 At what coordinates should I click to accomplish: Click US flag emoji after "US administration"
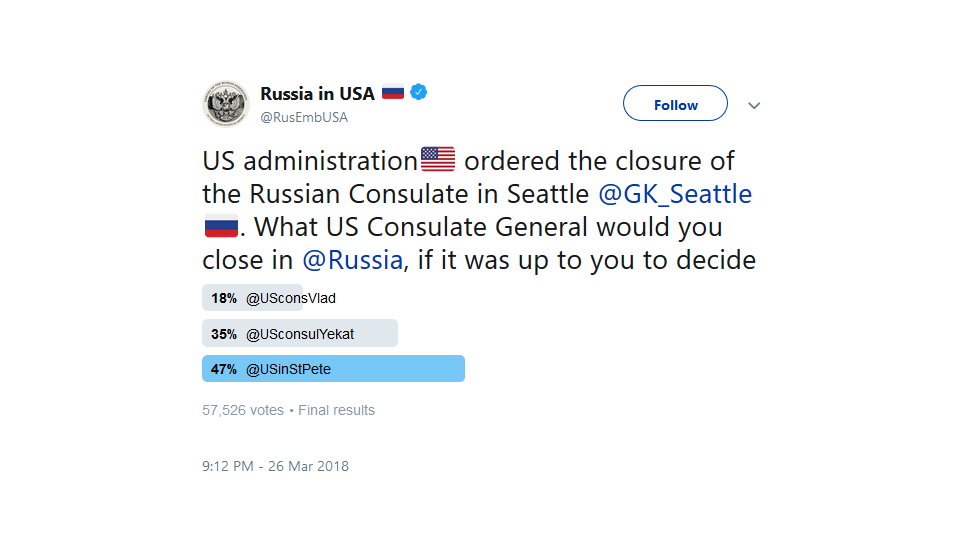[438, 160]
